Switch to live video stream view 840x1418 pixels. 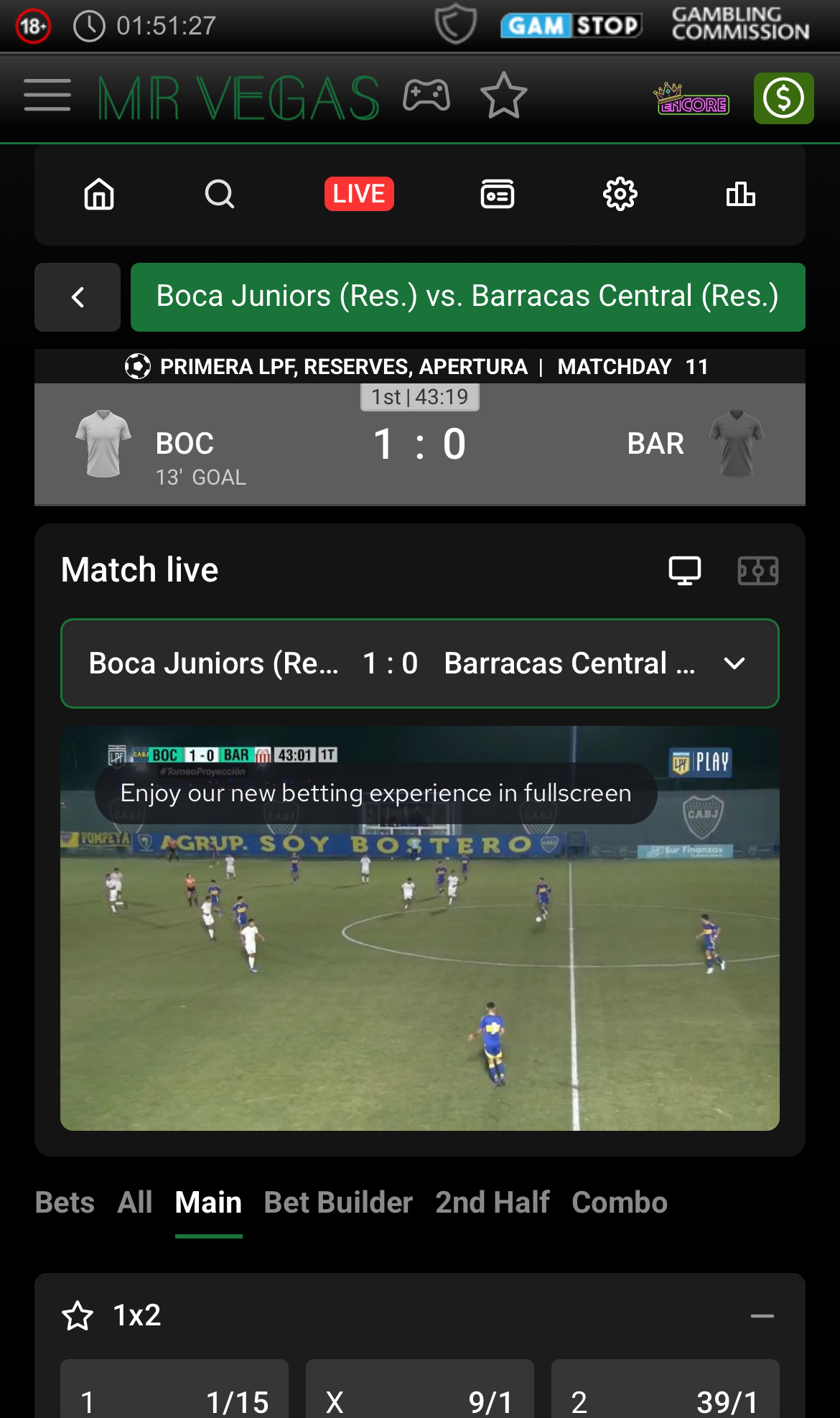(x=685, y=571)
